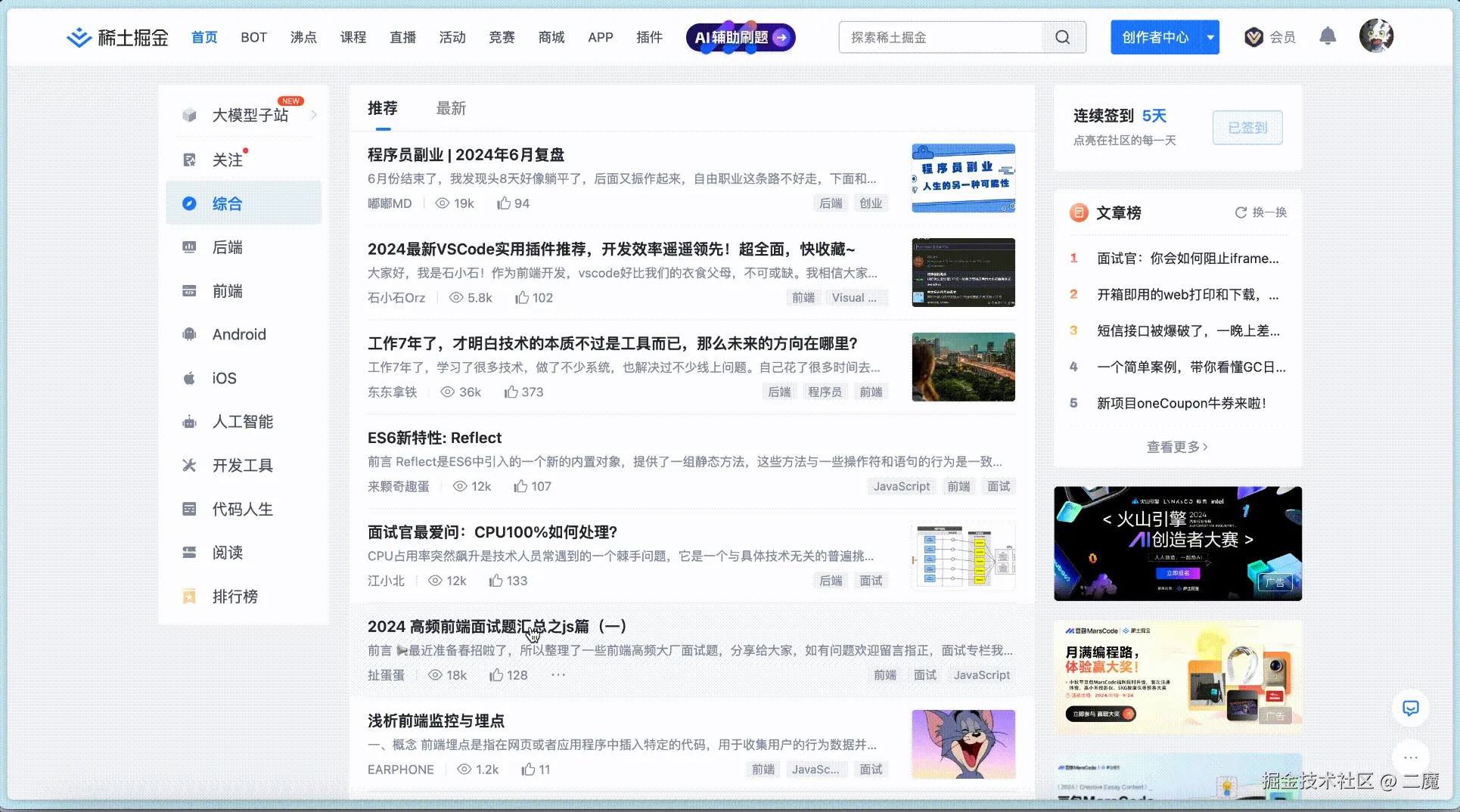Open the AI辅助刷题 feature
The width and height of the screenshot is (1460, 812).
coord(739,36)
